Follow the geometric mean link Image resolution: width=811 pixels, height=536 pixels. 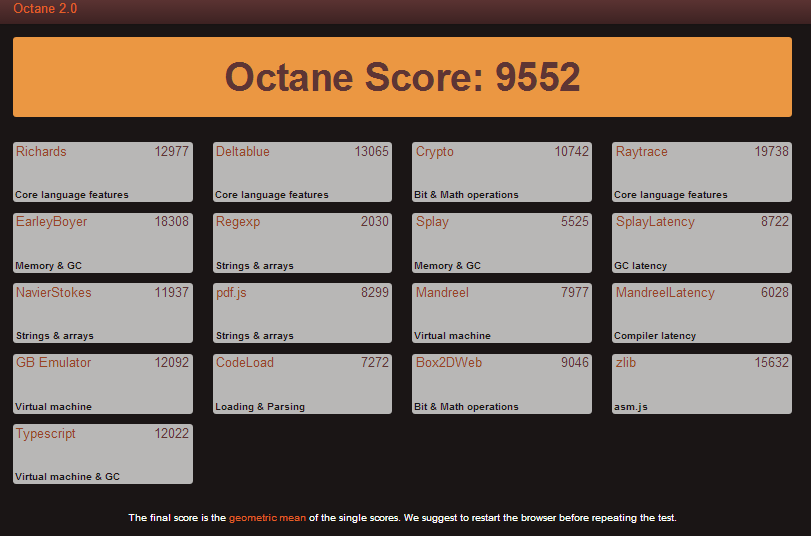coord(267,518)
